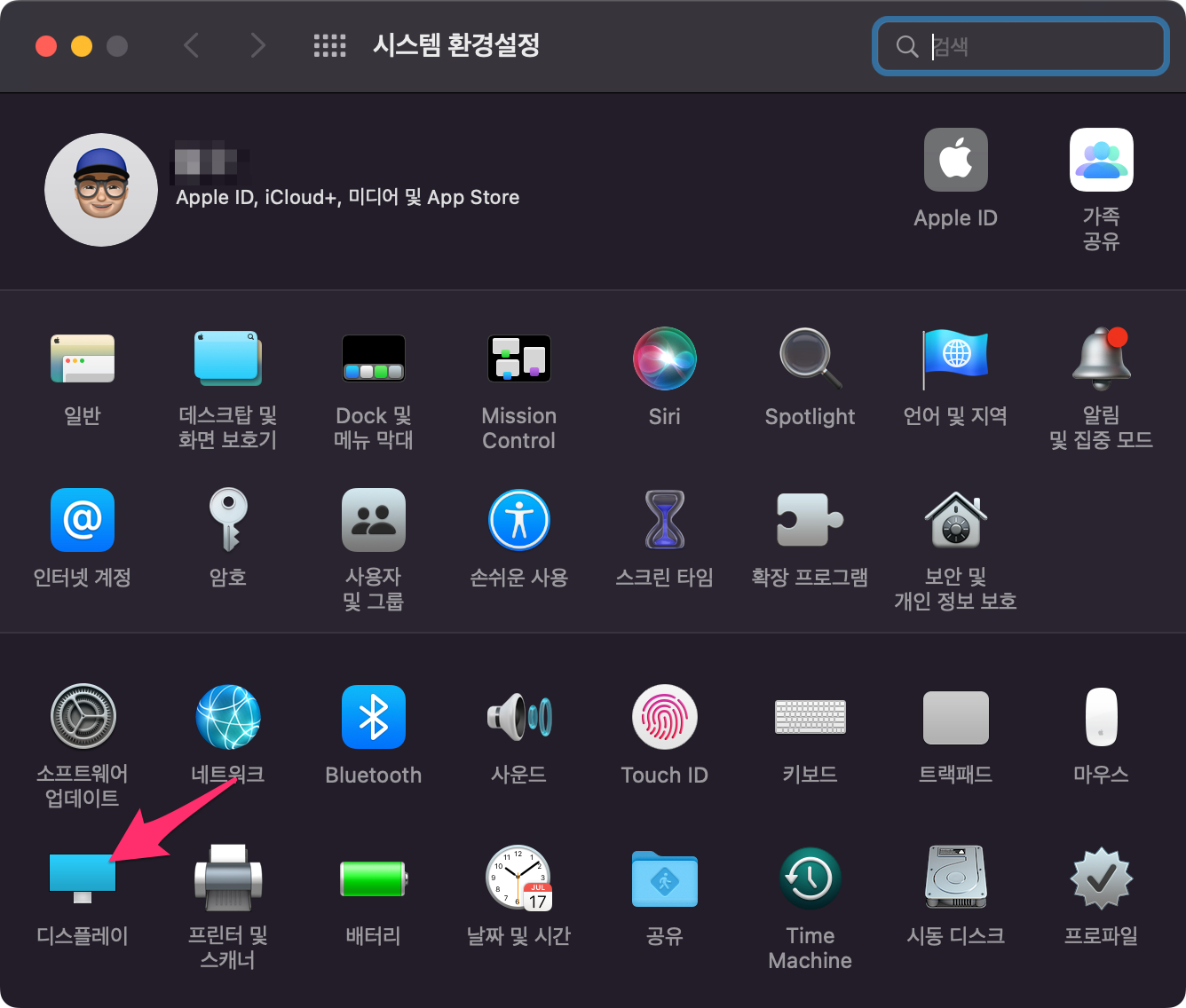Open 사운드 speaker icon
The image size is (1186, 1008).
point(519,716)
